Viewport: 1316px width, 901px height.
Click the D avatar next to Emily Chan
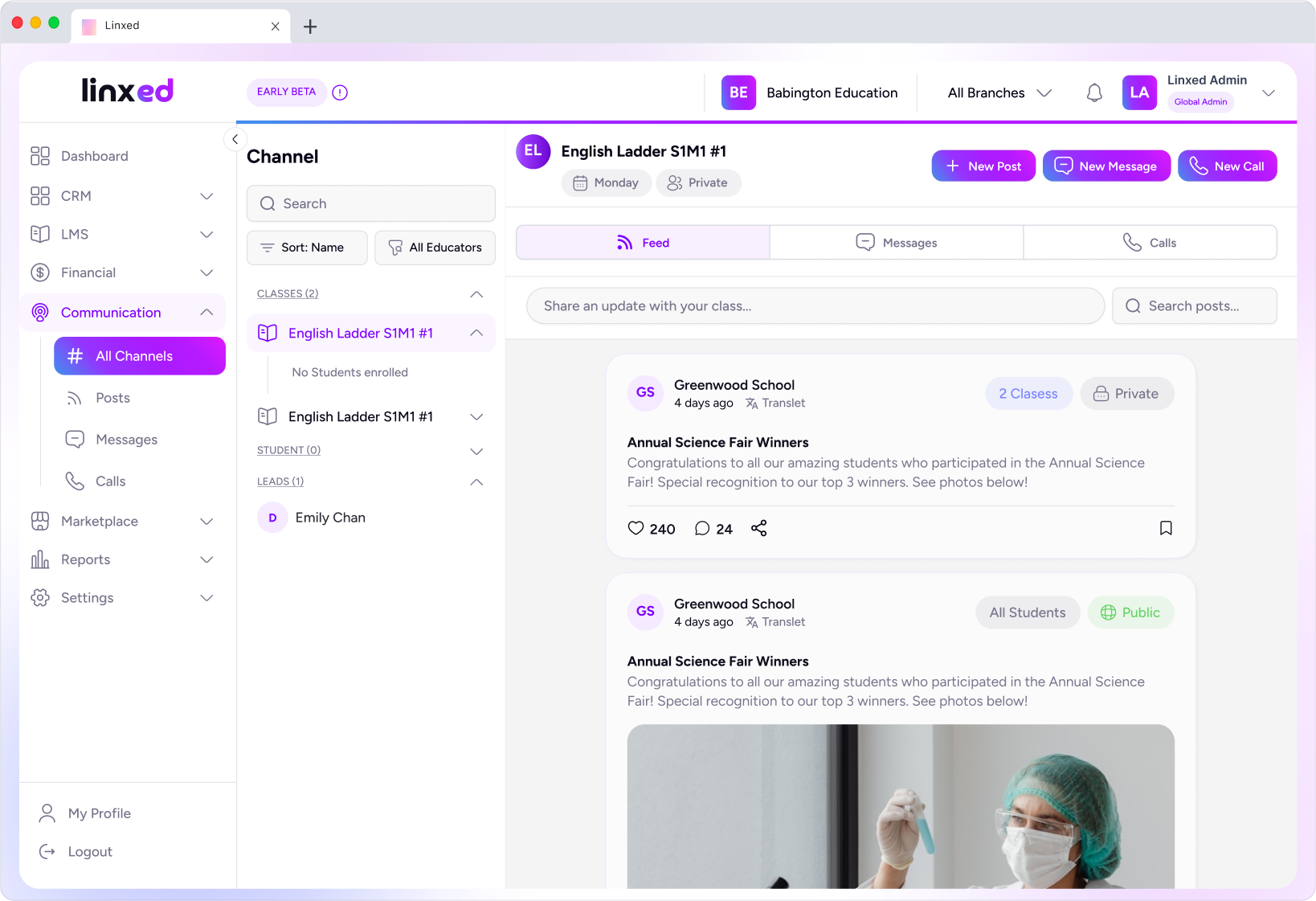tap(272, 518)
